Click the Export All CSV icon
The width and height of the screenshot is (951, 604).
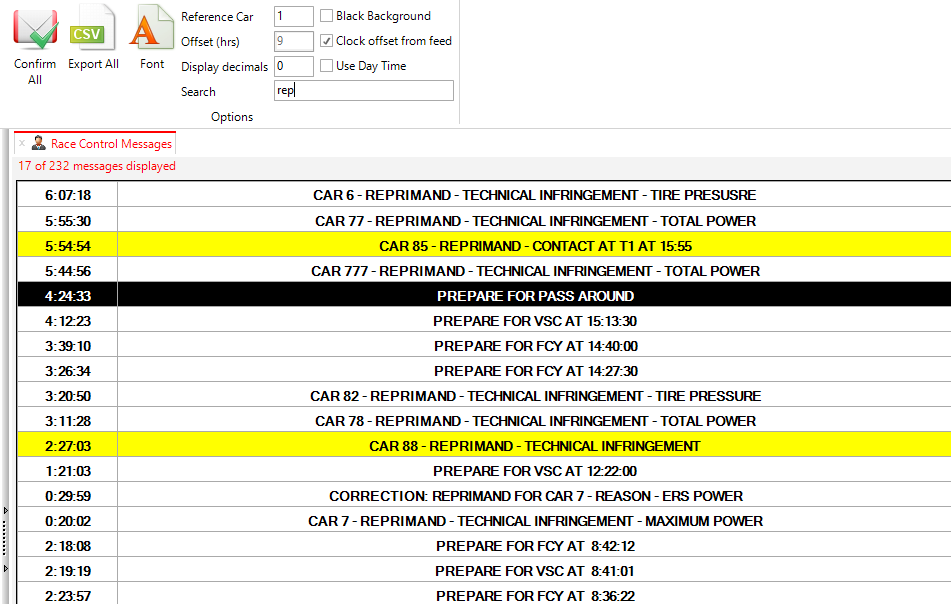[x=93, y=29]
